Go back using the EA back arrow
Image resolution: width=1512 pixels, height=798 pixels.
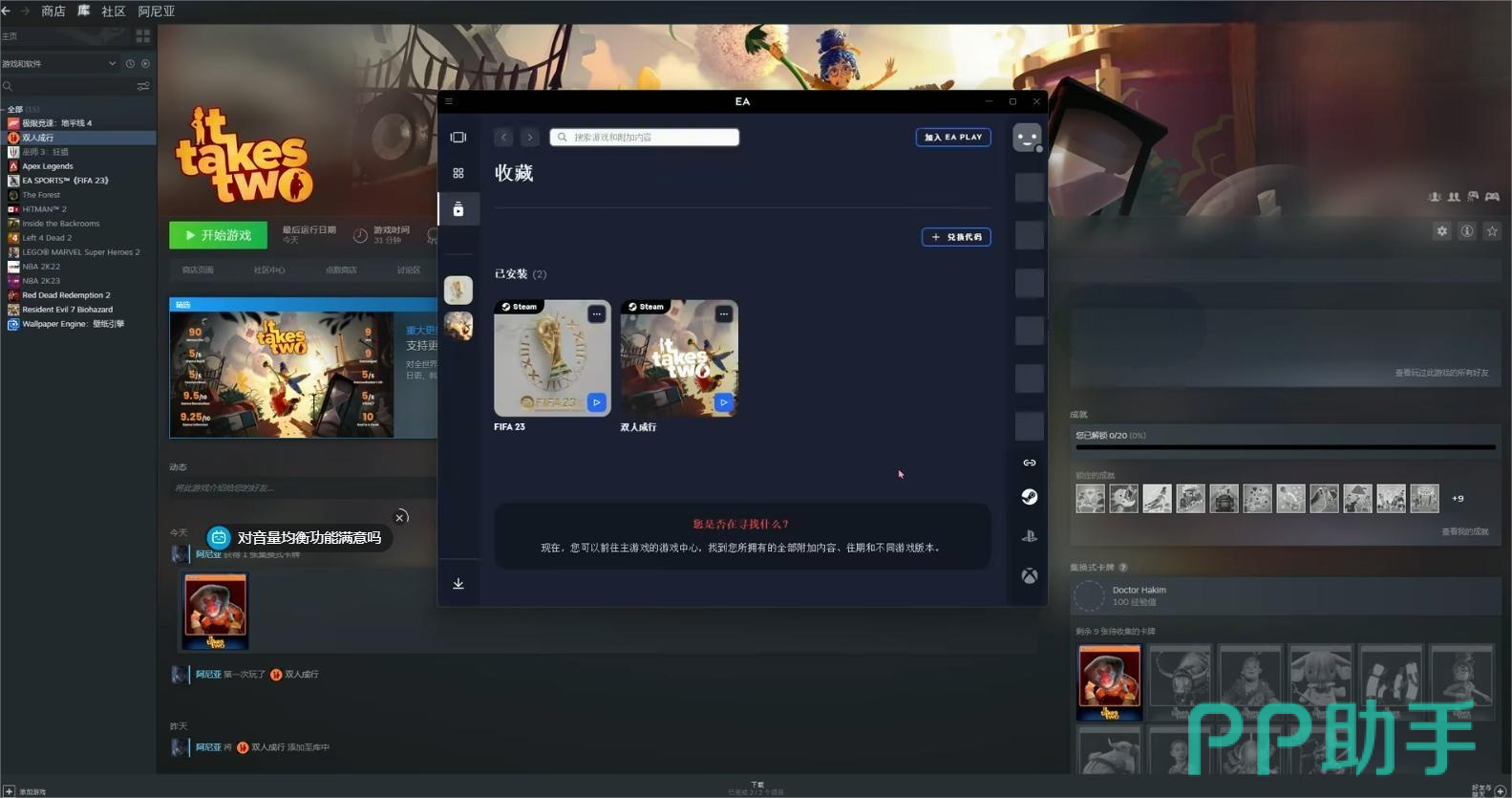504,138
